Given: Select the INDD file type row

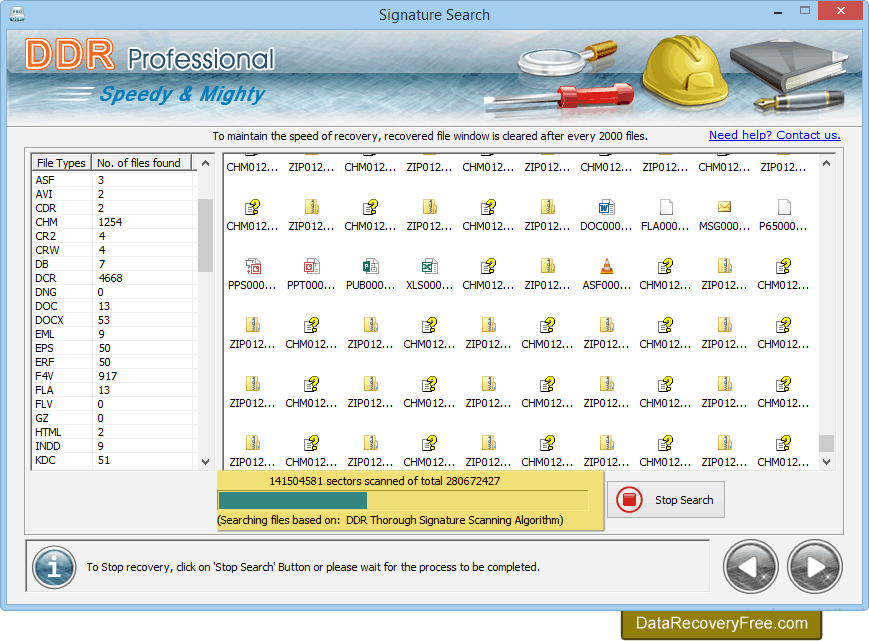Looking at the screenshot, I should pyautogui.click(x=114, y=446).
